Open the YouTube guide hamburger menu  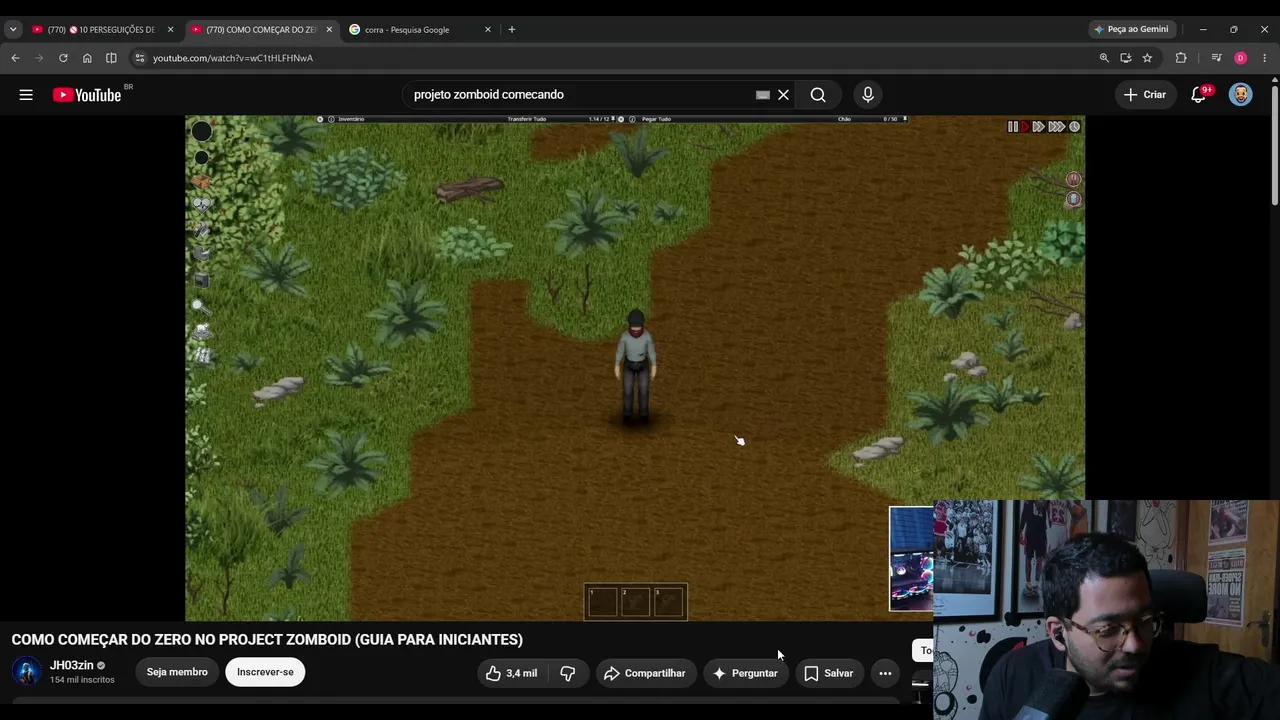click(26, 95)
